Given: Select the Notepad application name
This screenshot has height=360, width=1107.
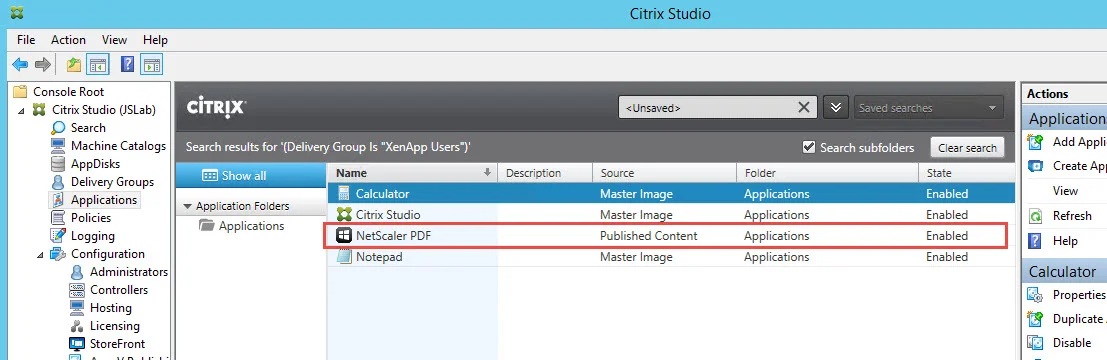Looking at the screenshot, I should [x=379, y=257].
